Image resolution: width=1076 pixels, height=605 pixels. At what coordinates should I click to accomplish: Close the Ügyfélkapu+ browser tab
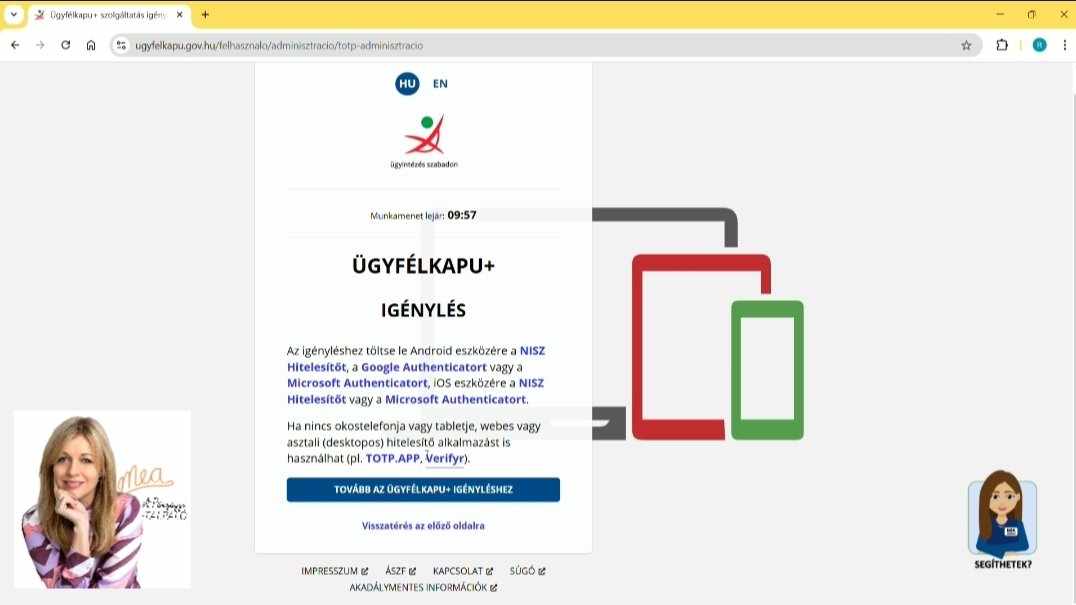coord(180,14)
